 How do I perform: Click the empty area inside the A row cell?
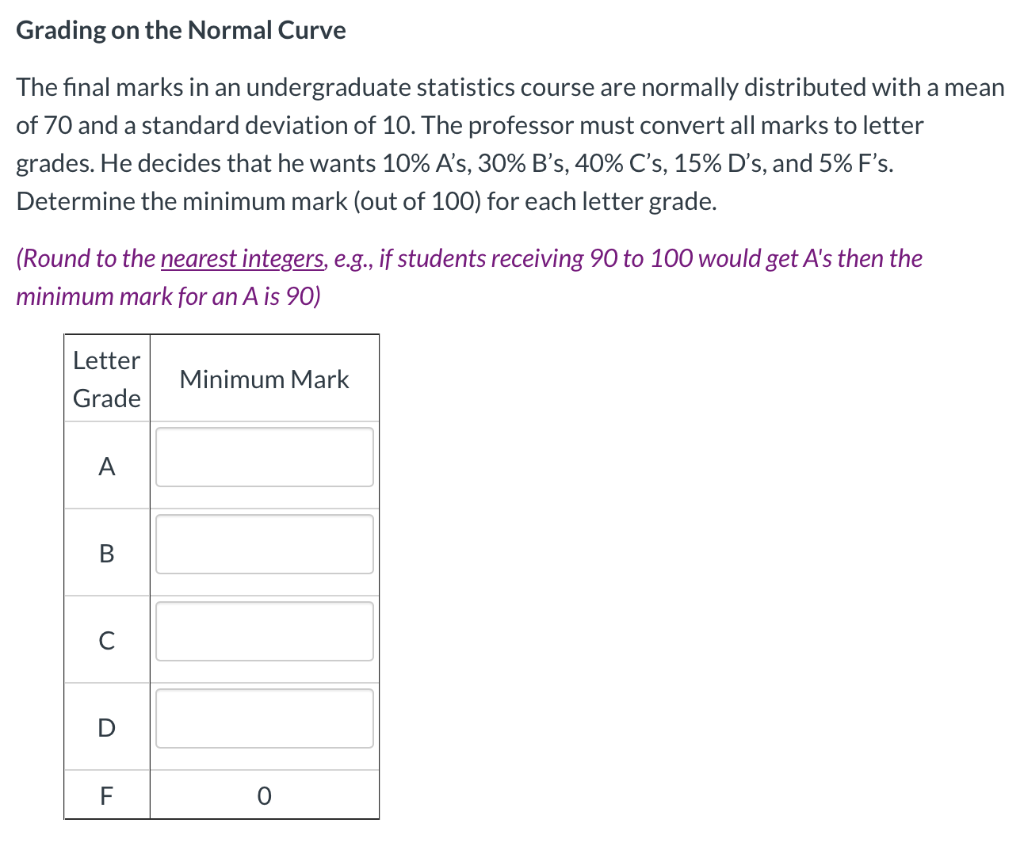tap(263, 457)
